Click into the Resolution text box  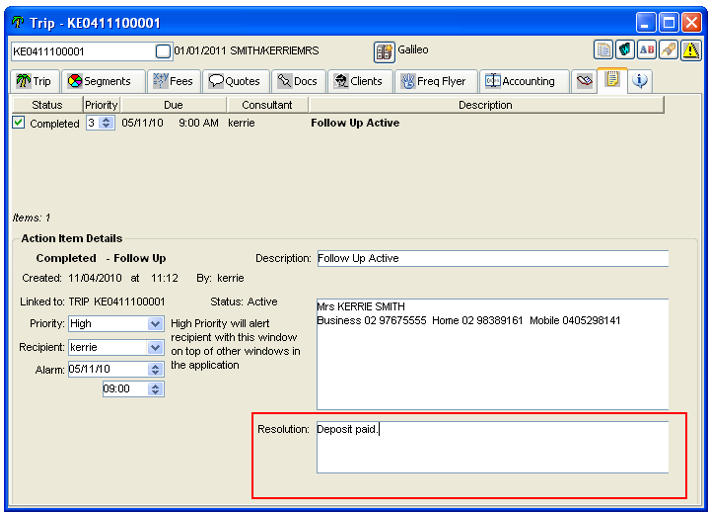pyautogui.click(x=491, y=446)
